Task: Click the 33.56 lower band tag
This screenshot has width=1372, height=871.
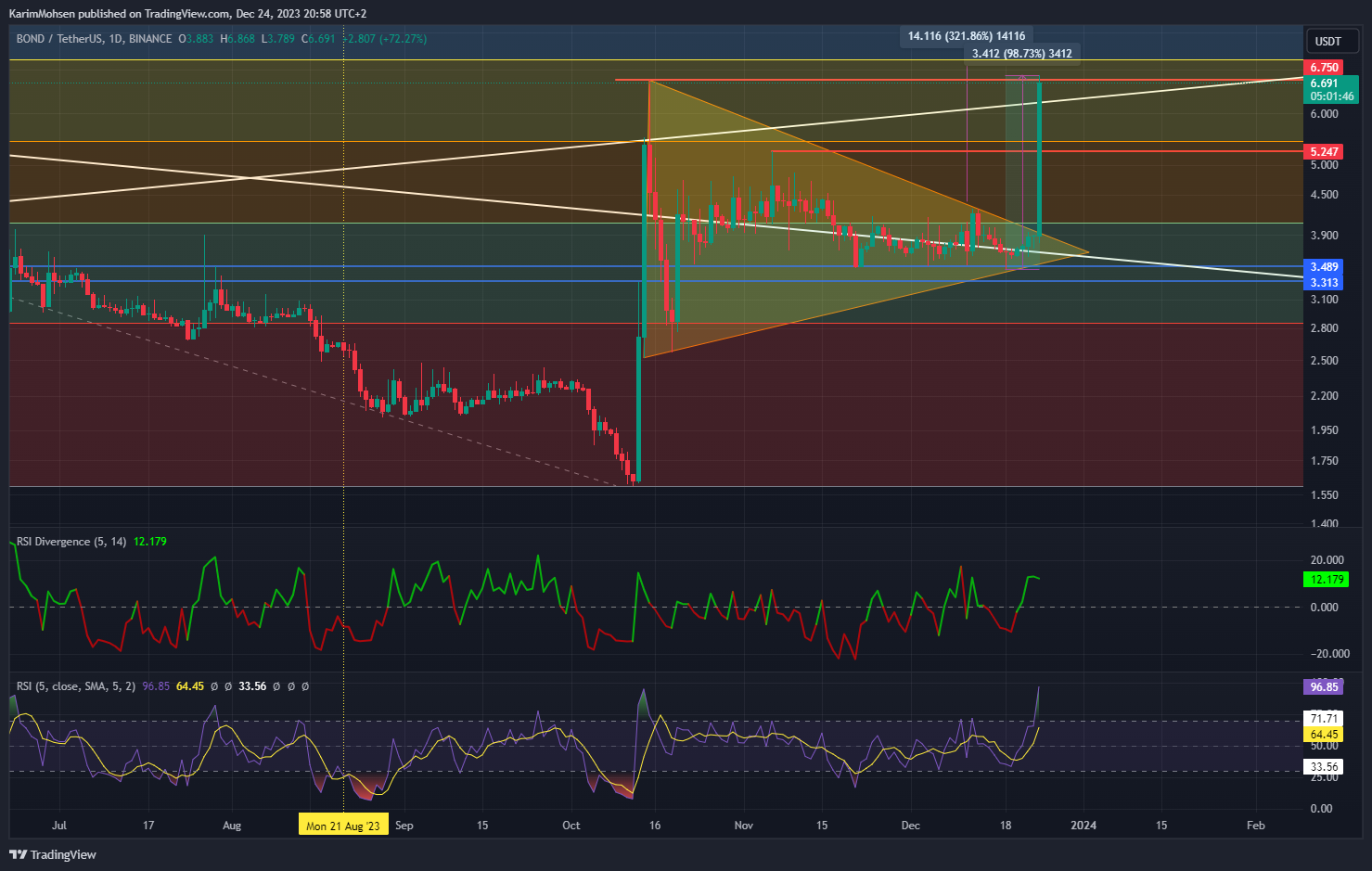Action: coord(1324,767)
